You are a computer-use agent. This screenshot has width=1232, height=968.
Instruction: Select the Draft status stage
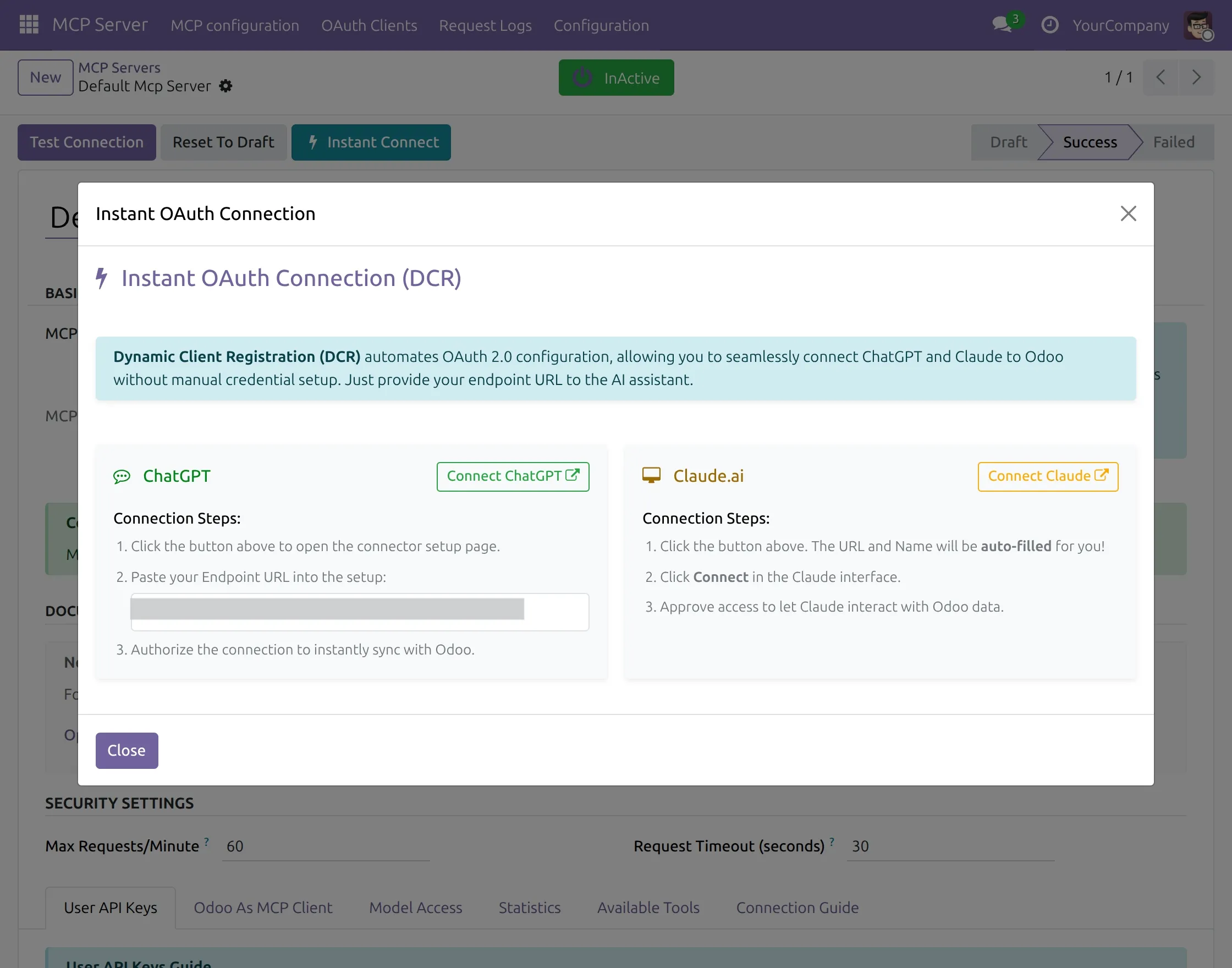click(x=1008, y=142)
